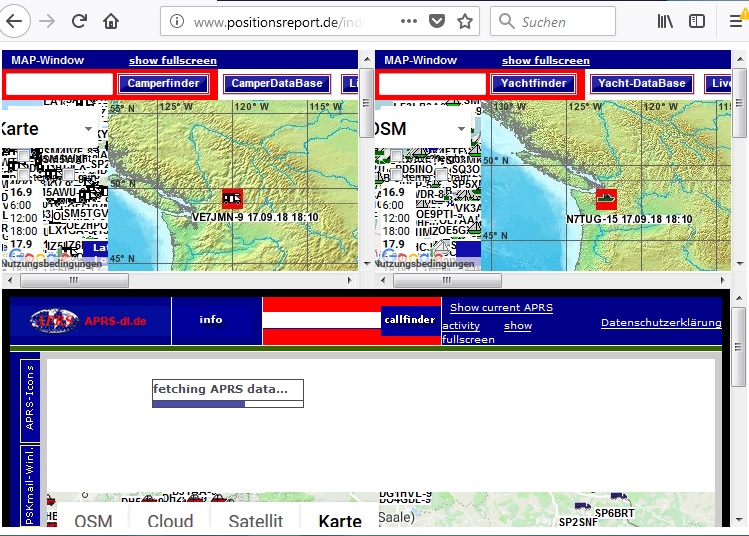Click the VE7JMN-9 17.09.18 18:10 label
Image resolution: width=749 pixels, height=536 pixels.
click(x=255, y=217)
